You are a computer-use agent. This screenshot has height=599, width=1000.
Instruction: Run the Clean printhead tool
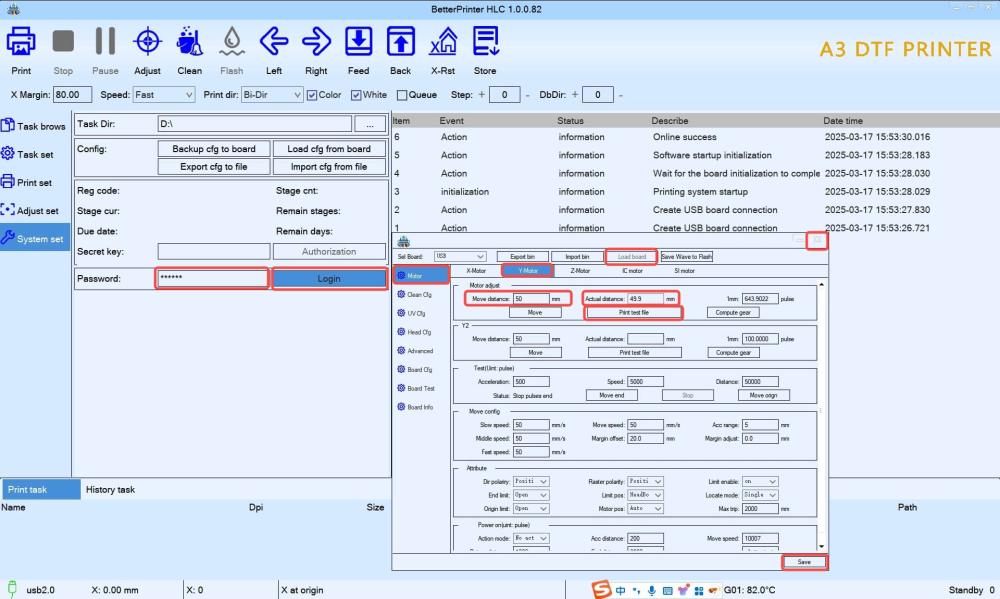point(189,41)
